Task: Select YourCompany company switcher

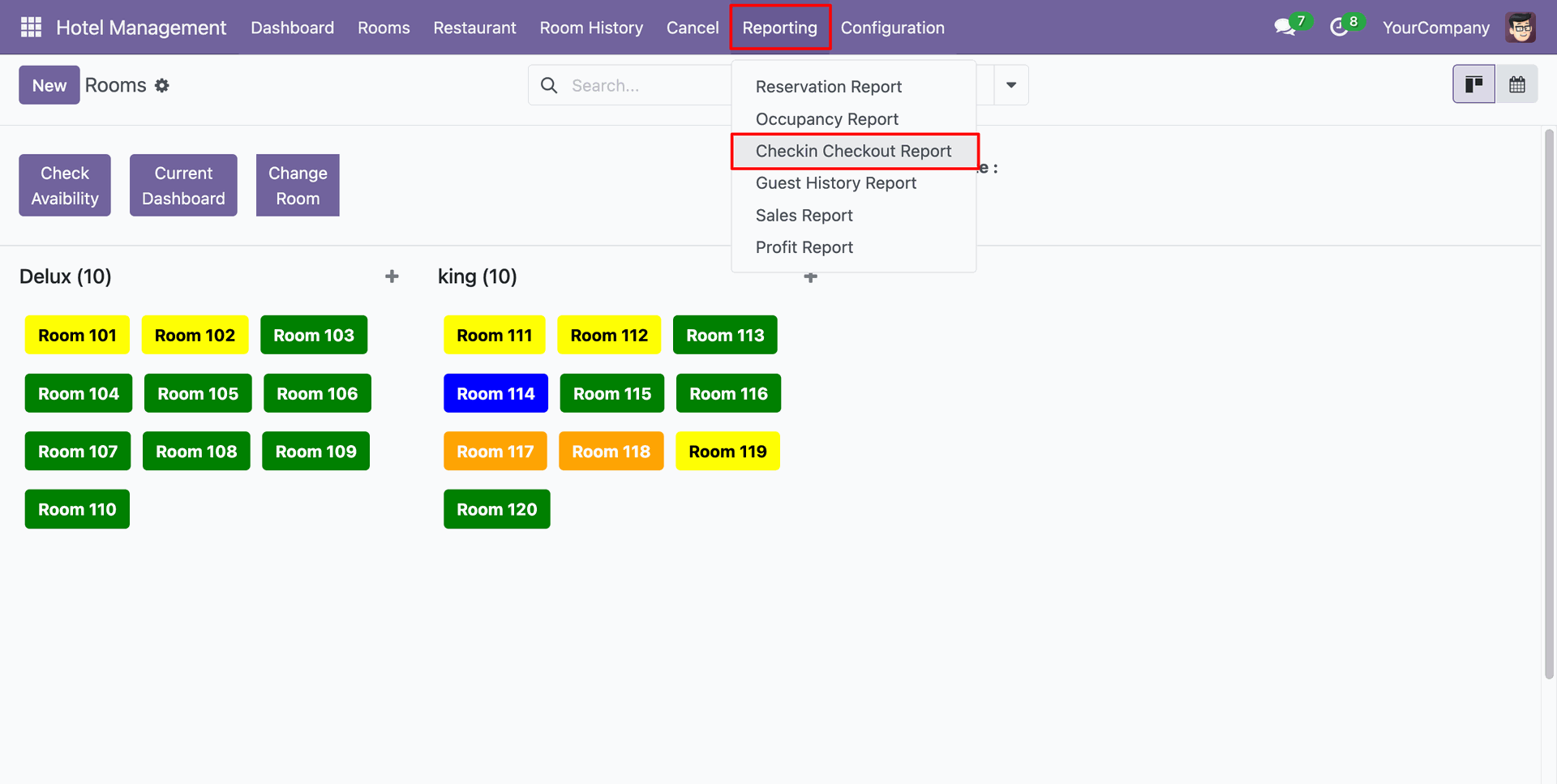Action: [x=1435, y=28]
